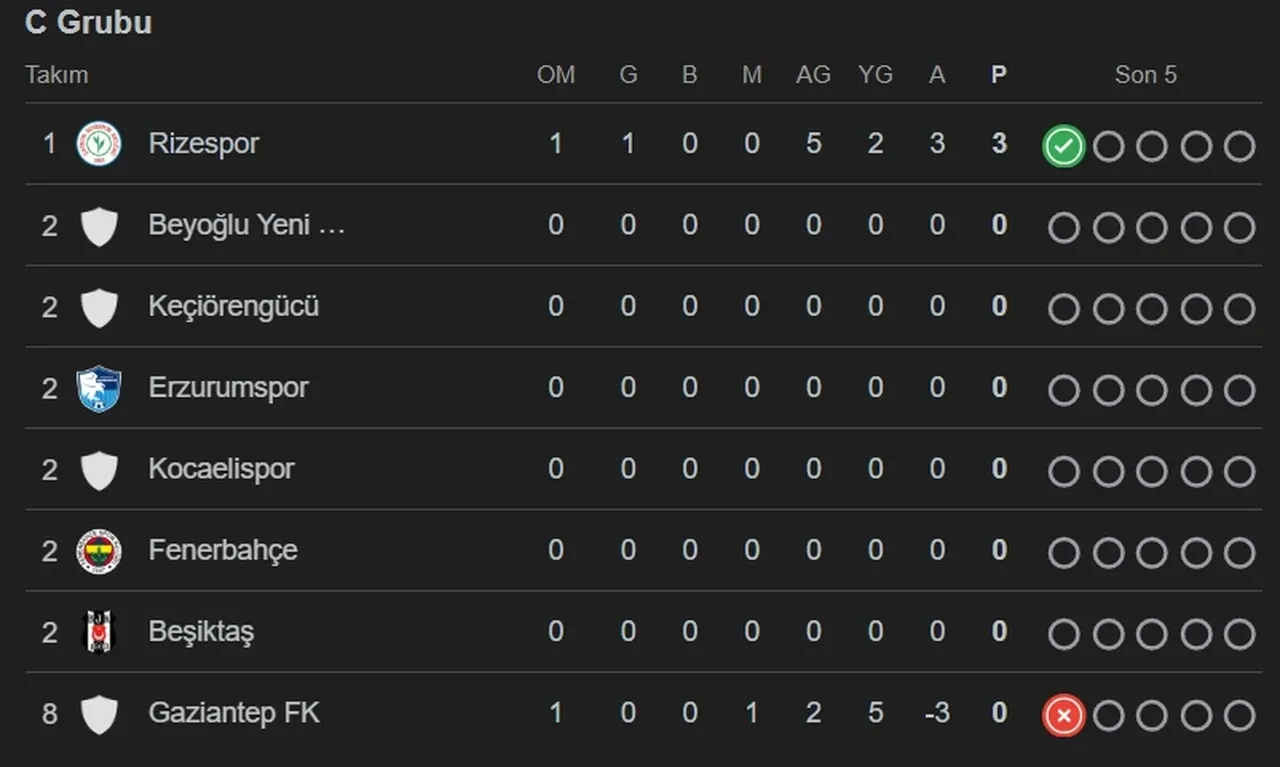
Task: Click Gaziantep FK's red loss icon
Action: tap(1063, 716)
